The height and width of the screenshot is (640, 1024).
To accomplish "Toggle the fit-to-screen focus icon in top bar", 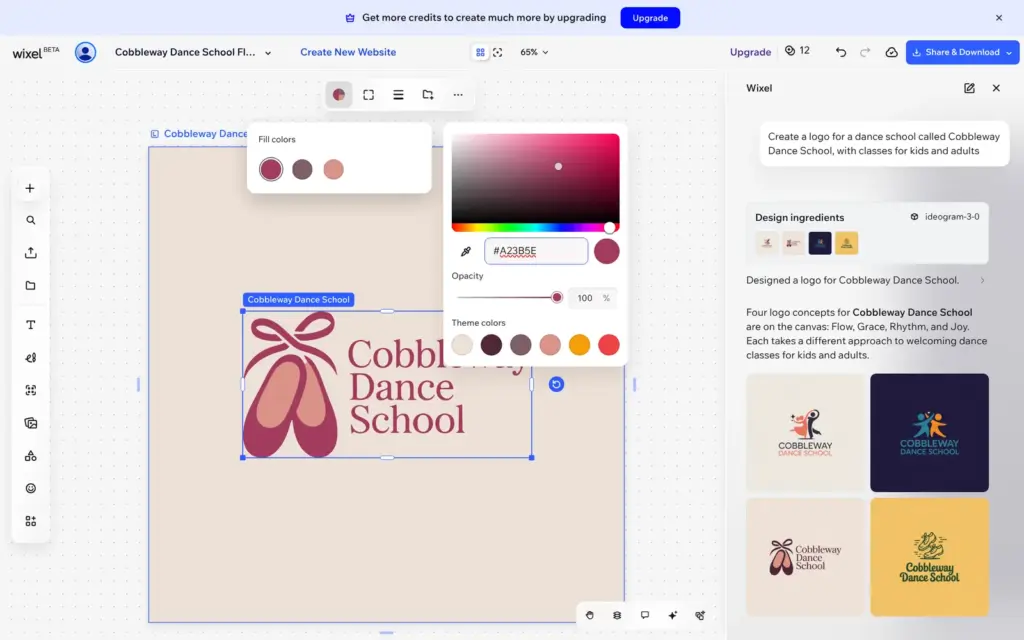I will pyautogui.click(x=498, y=52).
